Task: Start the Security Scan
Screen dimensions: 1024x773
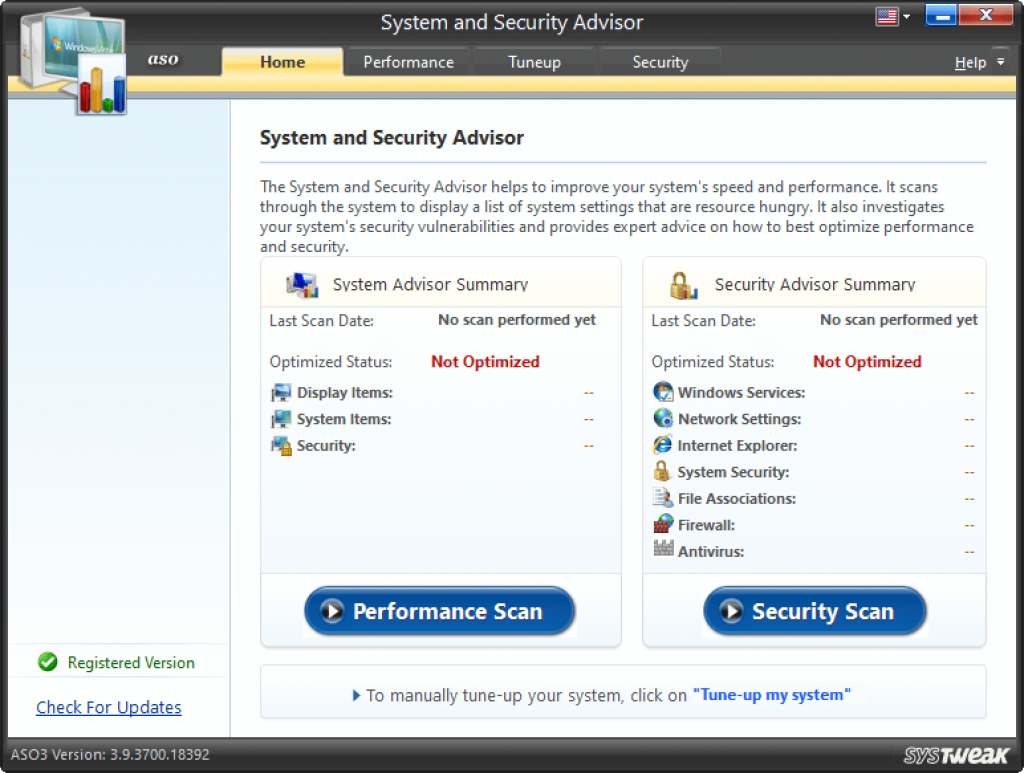Action: tap(814, 611)
